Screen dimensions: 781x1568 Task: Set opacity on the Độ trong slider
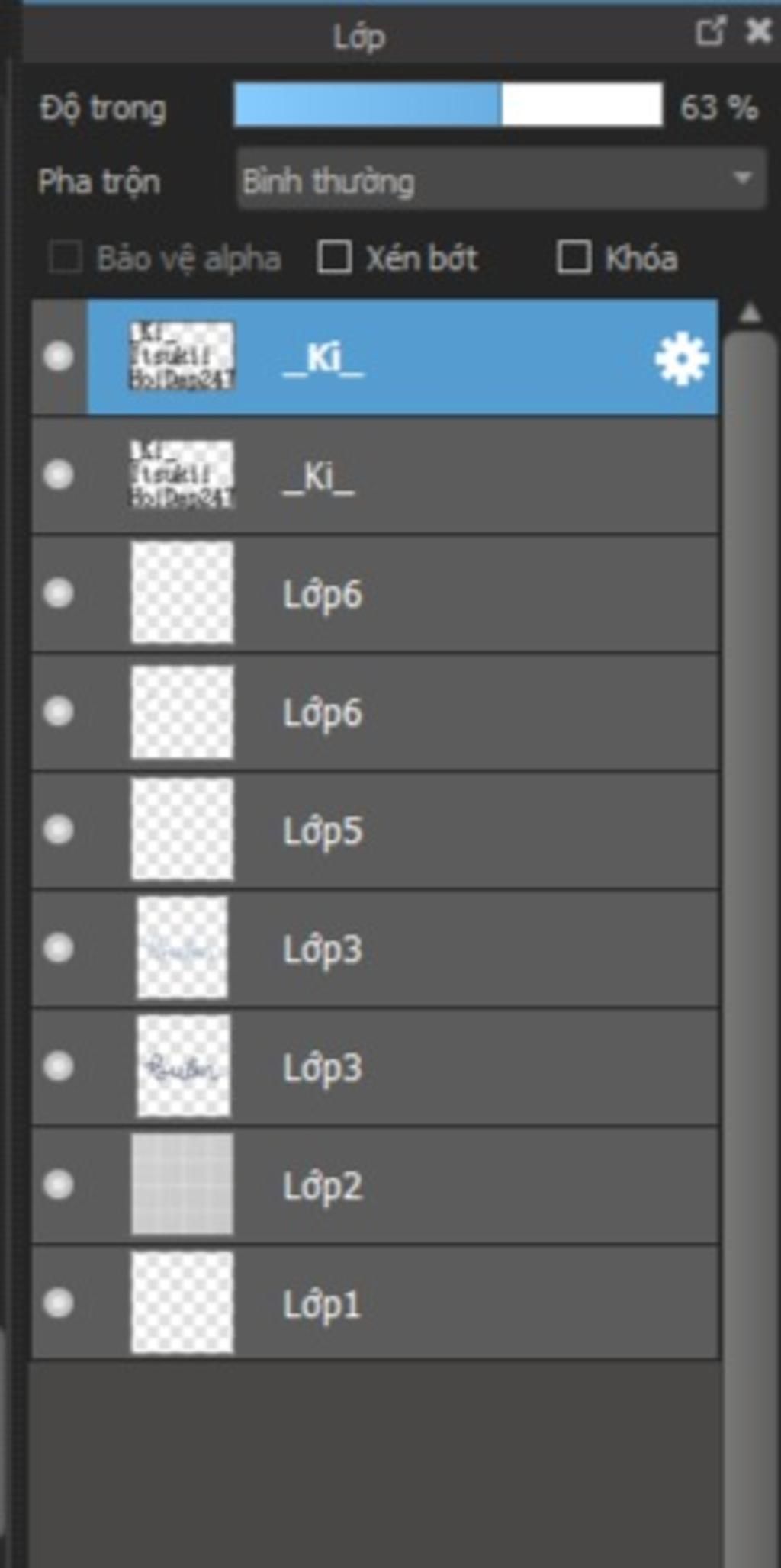[x=448, y=104]
